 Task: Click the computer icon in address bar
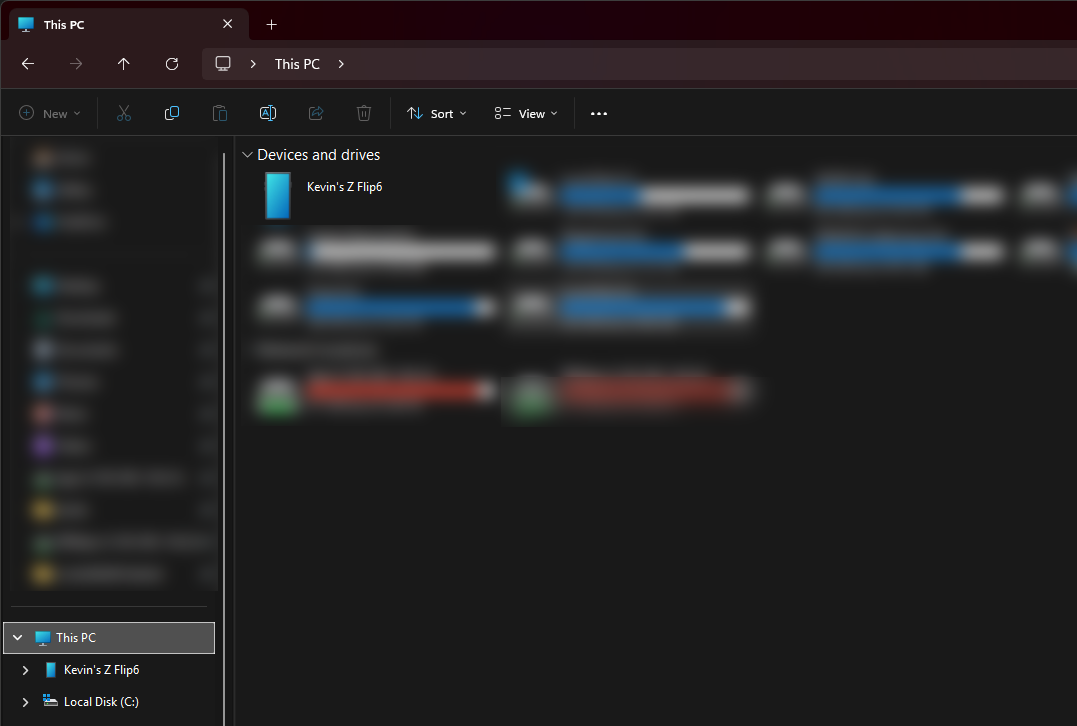click(223, 64)
